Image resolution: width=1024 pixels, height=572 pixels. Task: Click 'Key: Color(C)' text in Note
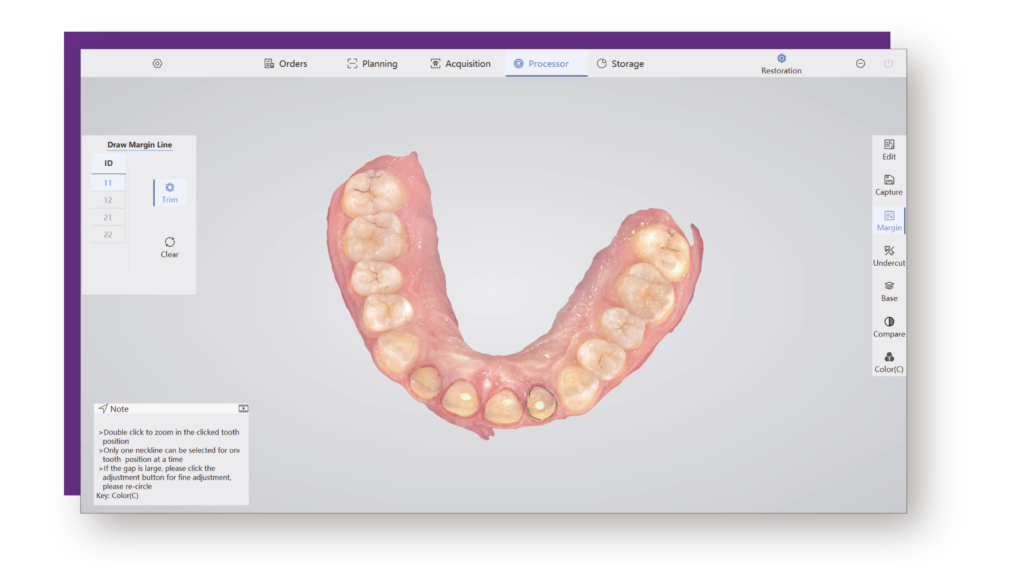118,496
